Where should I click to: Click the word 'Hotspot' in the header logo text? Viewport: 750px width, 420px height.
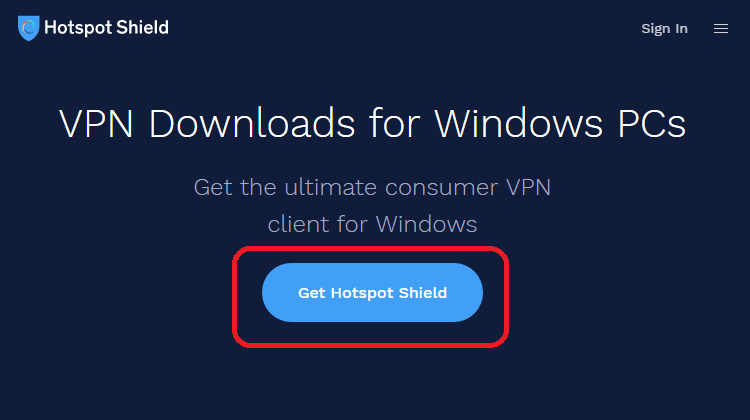coord(78,28)
